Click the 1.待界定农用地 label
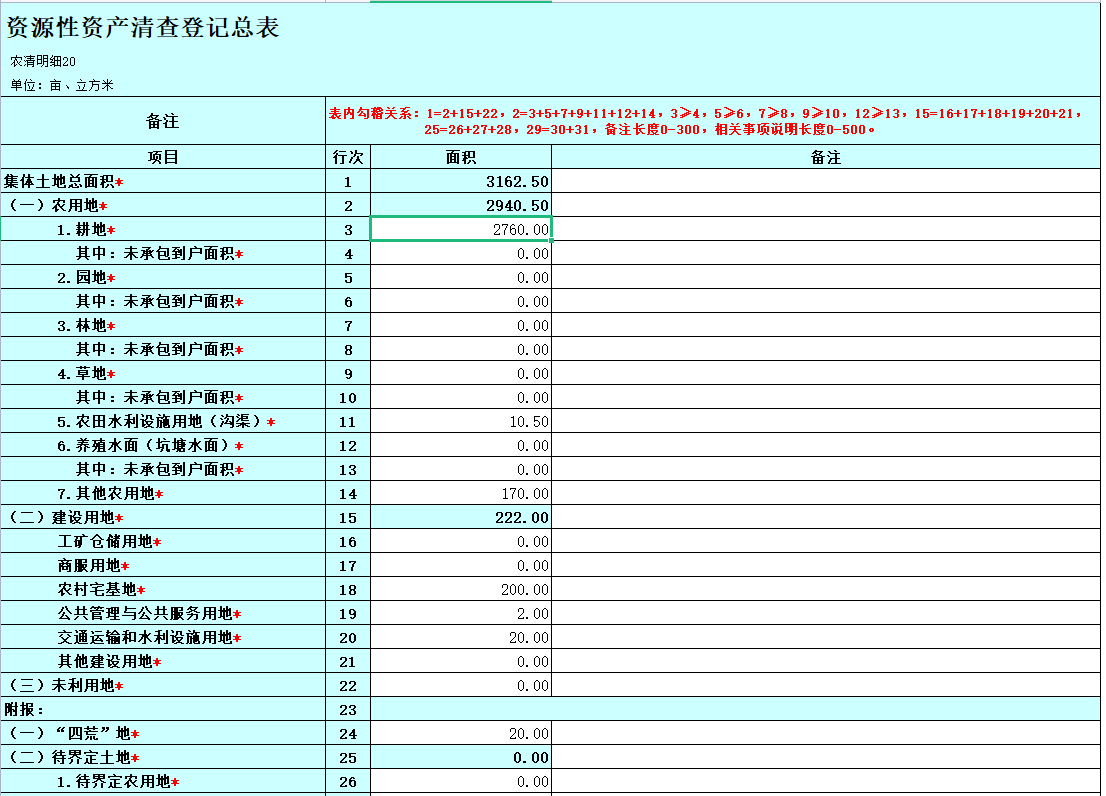The height and width of the screenshot is (796, 1106). click(118, 780)
